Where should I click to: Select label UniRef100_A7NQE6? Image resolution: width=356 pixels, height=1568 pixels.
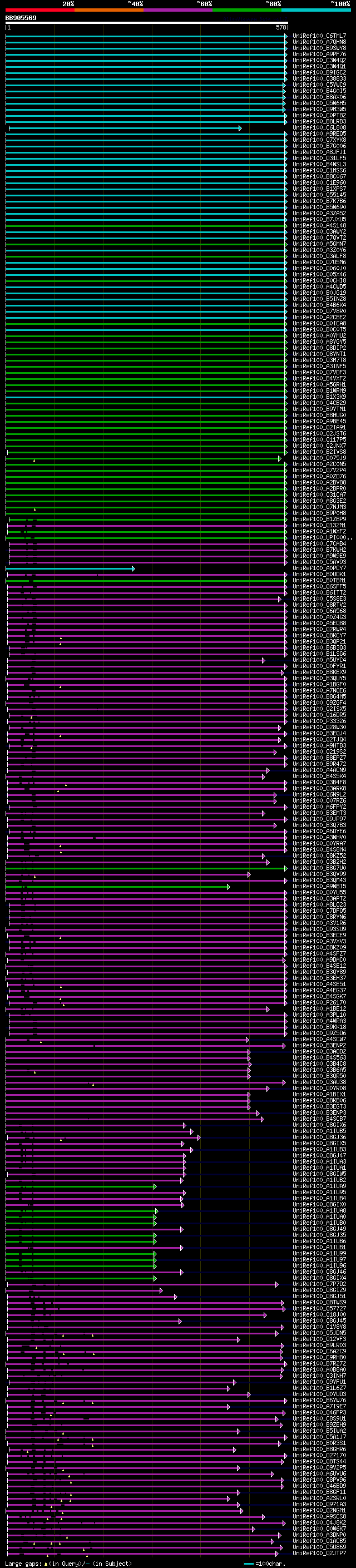point(319,691)
